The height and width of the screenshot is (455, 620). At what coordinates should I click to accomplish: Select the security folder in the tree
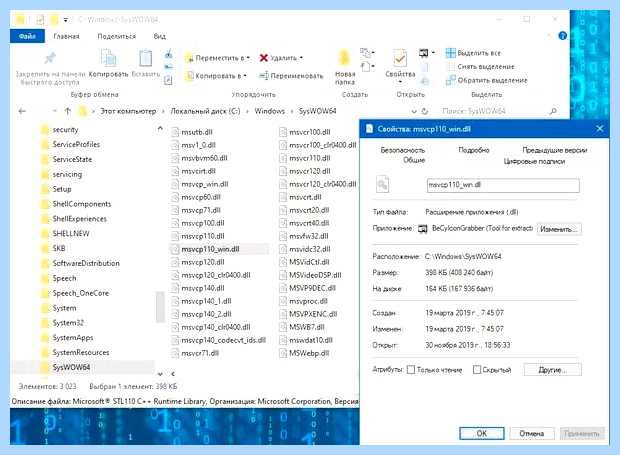tap(66, 130)
